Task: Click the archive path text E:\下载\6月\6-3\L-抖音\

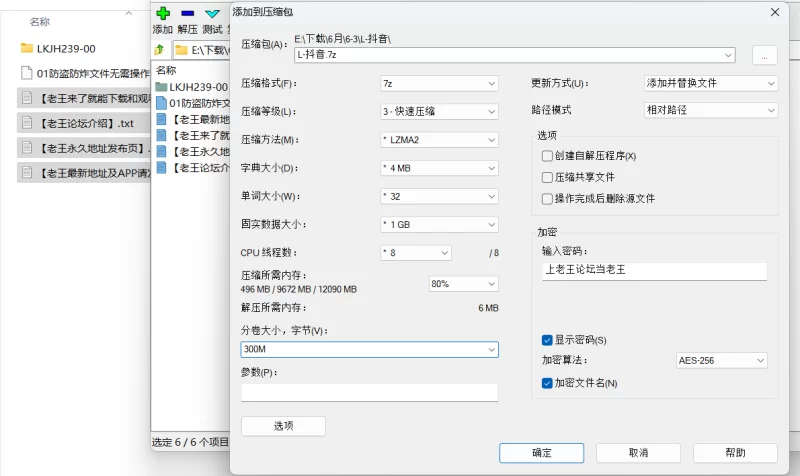Action: coord(342,39)
